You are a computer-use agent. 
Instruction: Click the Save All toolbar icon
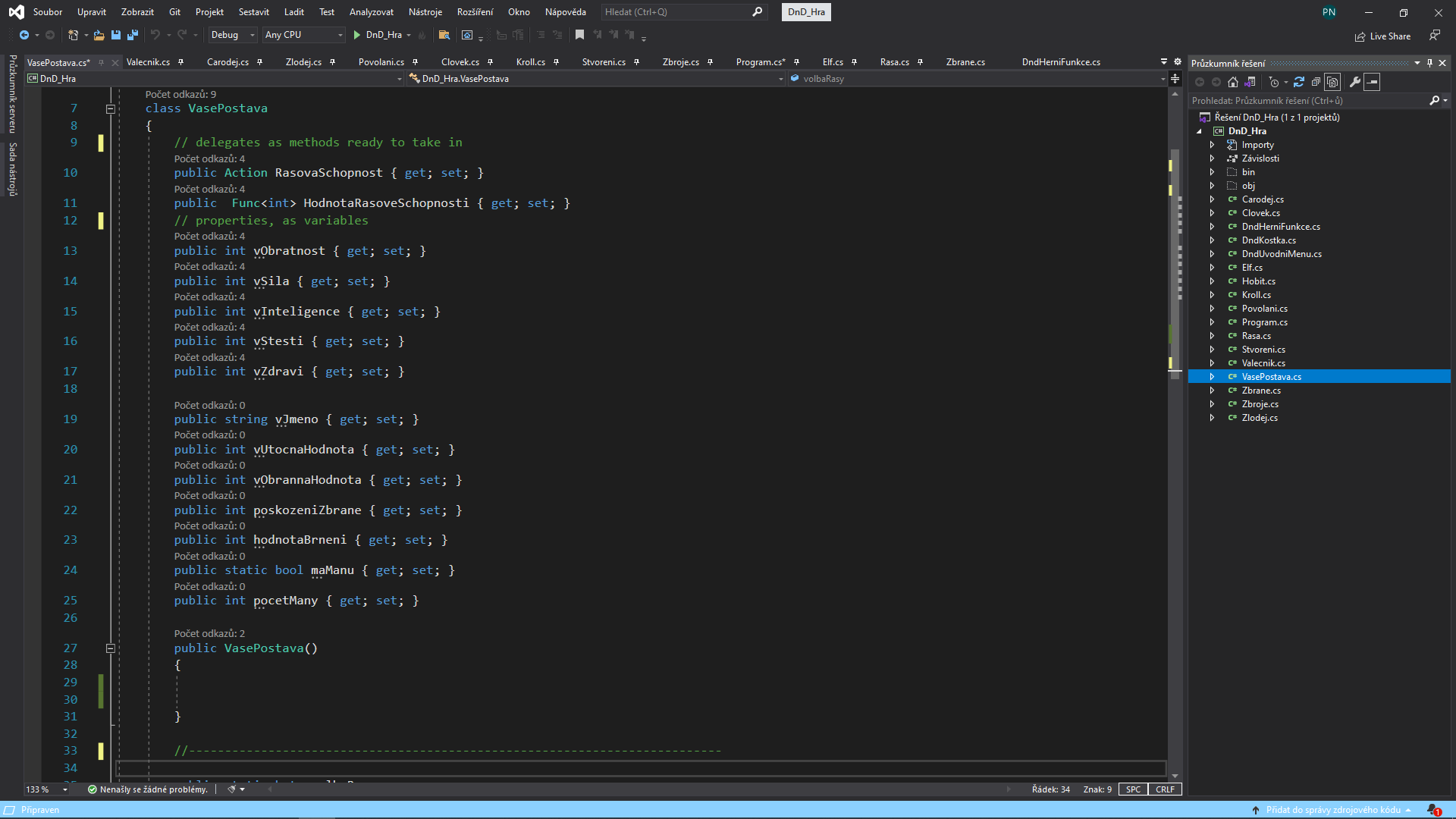pyautogui.click(x=132, y=35)
